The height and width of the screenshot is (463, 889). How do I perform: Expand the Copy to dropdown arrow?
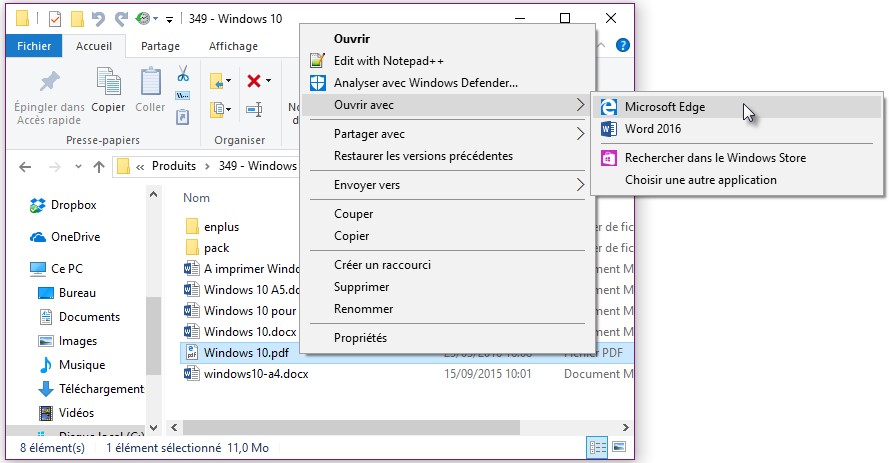pyautogui.click(x=228, y=109)
